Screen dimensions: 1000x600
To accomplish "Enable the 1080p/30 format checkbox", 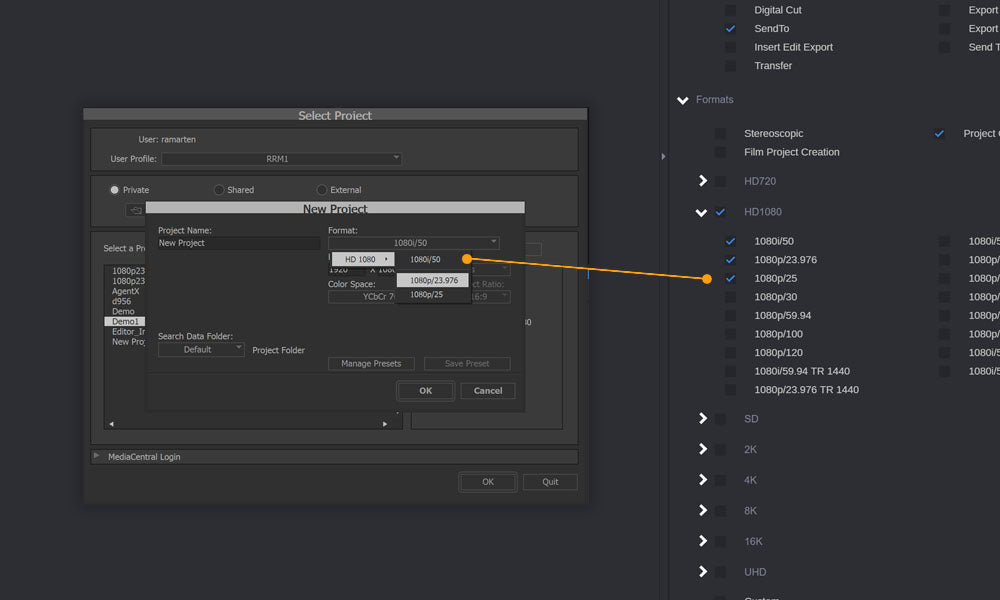I will (731, 297).
